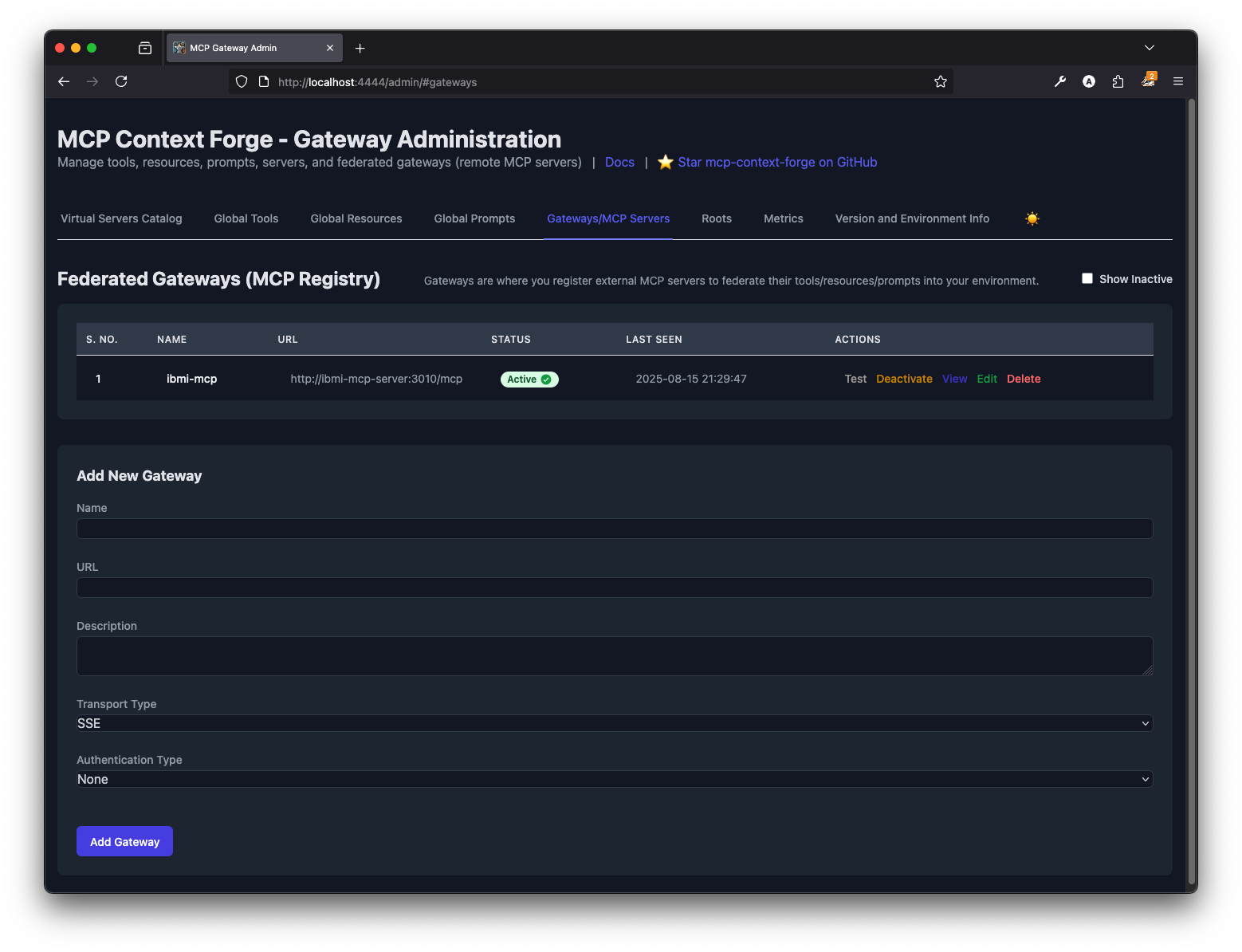1242x952 pixels.
Task: Open the Authentication Type dropdown
Action: click(x=614, y=779)
